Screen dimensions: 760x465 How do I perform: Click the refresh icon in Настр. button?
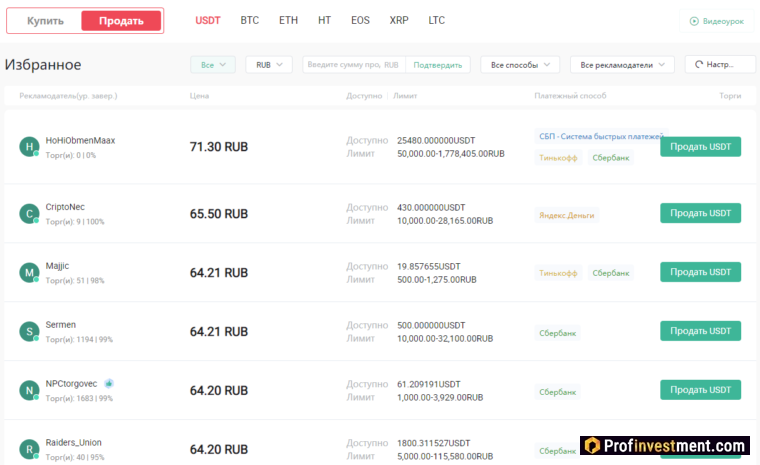698,64
